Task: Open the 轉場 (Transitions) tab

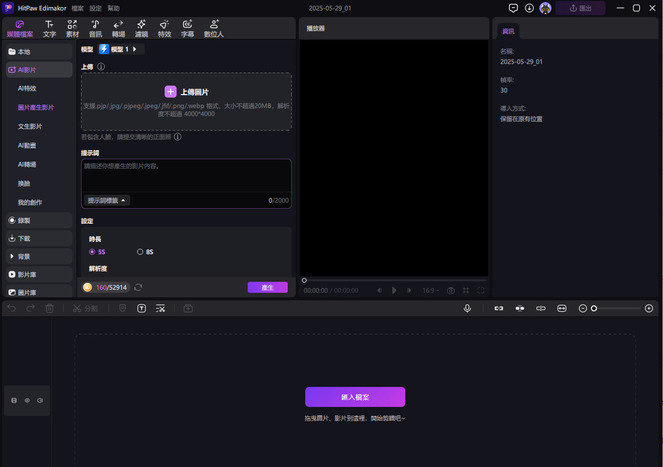Action: 118,29
